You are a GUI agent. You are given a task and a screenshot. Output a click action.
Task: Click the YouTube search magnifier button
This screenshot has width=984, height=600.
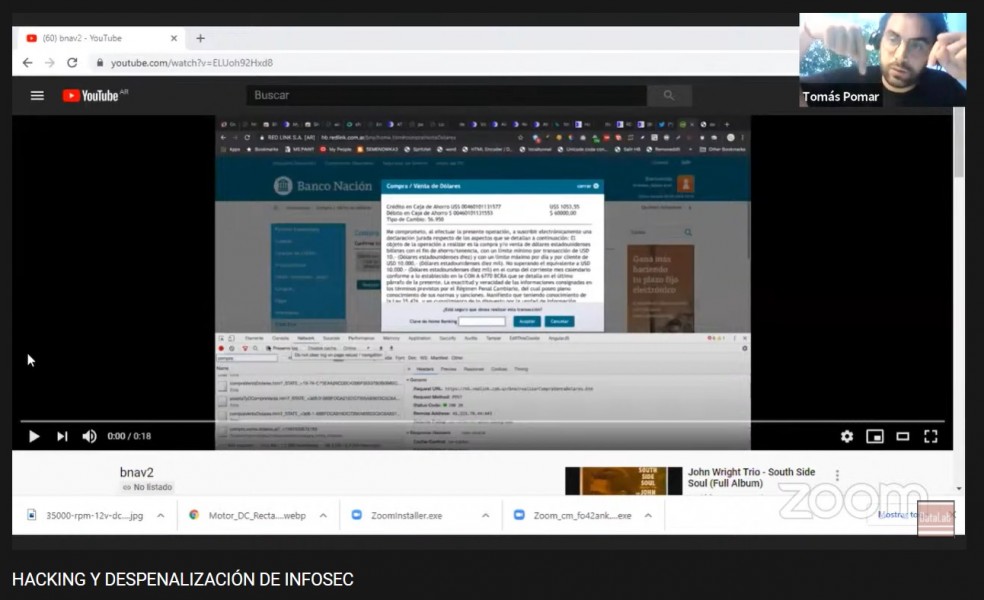[x=669, y=95]
